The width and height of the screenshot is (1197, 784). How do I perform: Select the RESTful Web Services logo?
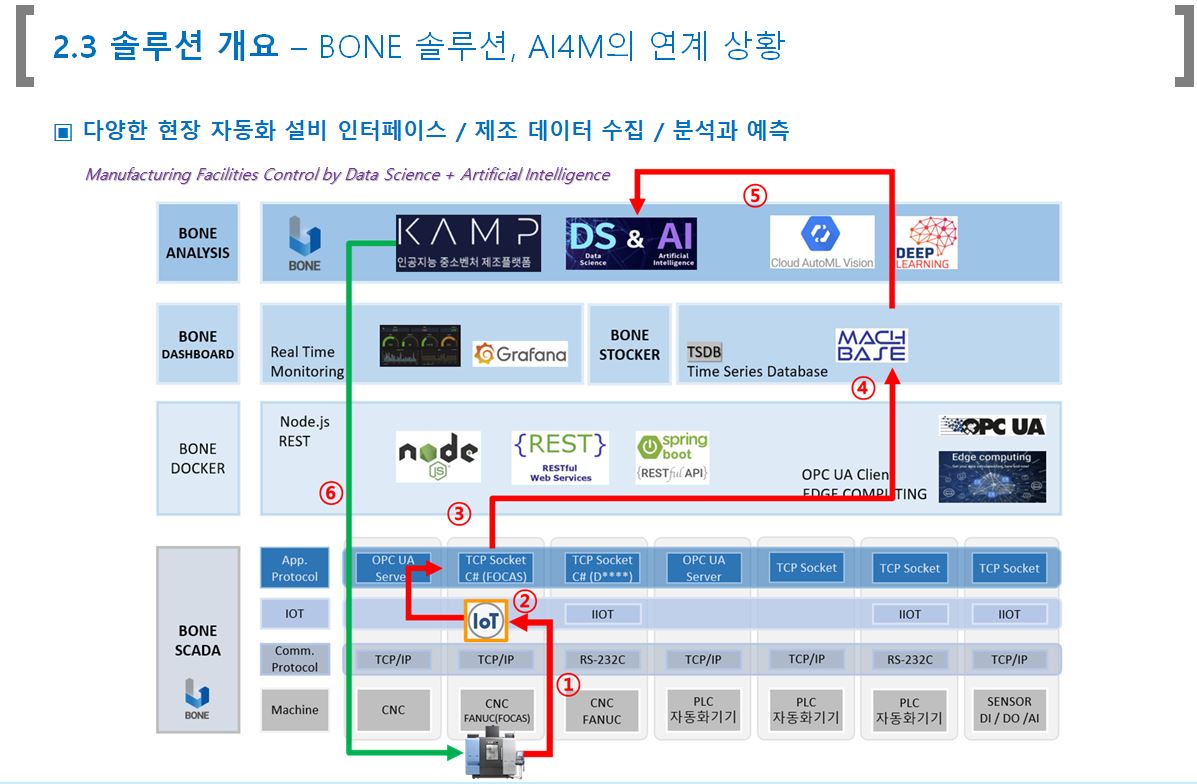[560, 457]
